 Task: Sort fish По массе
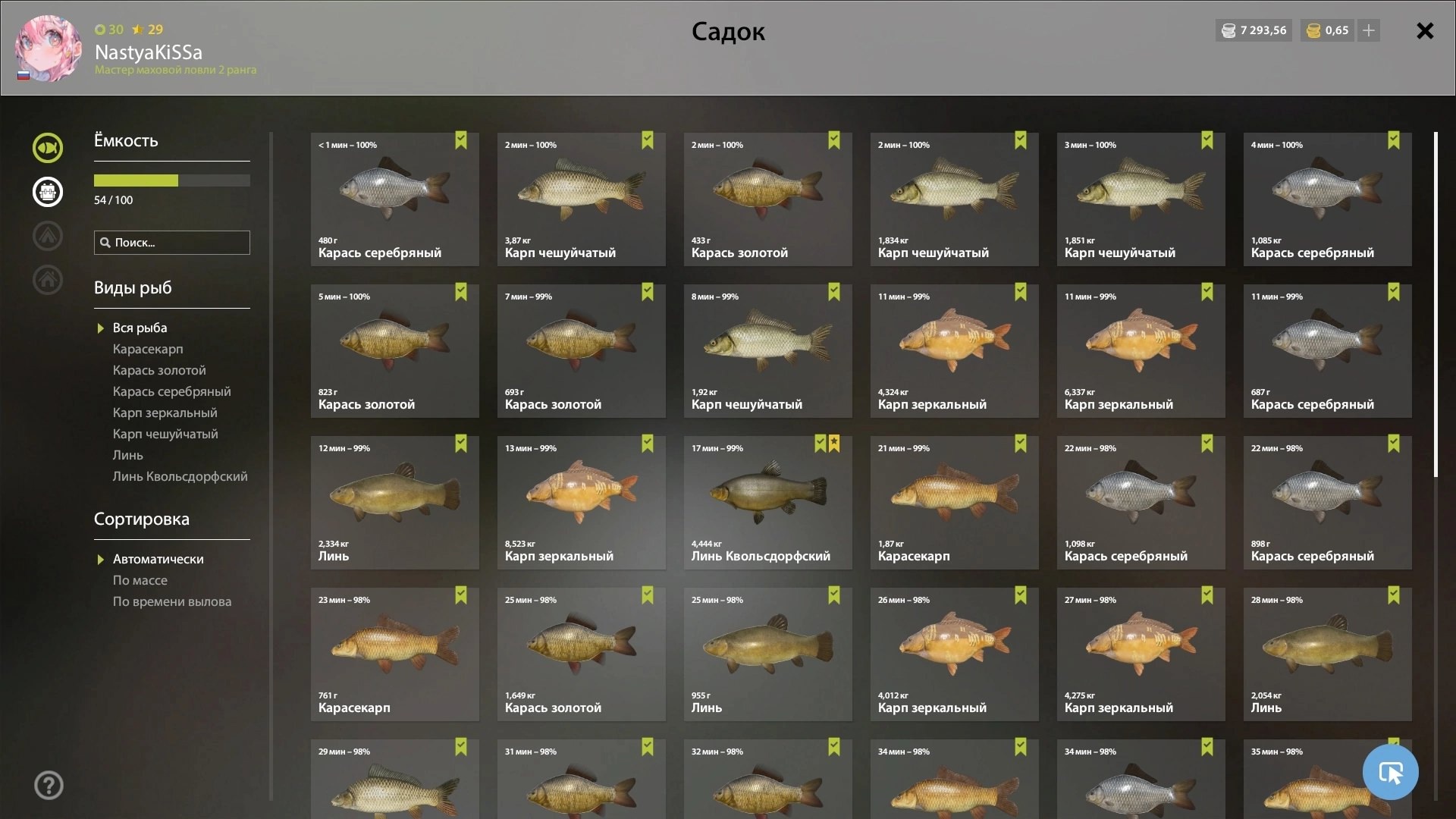pos(140,580)
